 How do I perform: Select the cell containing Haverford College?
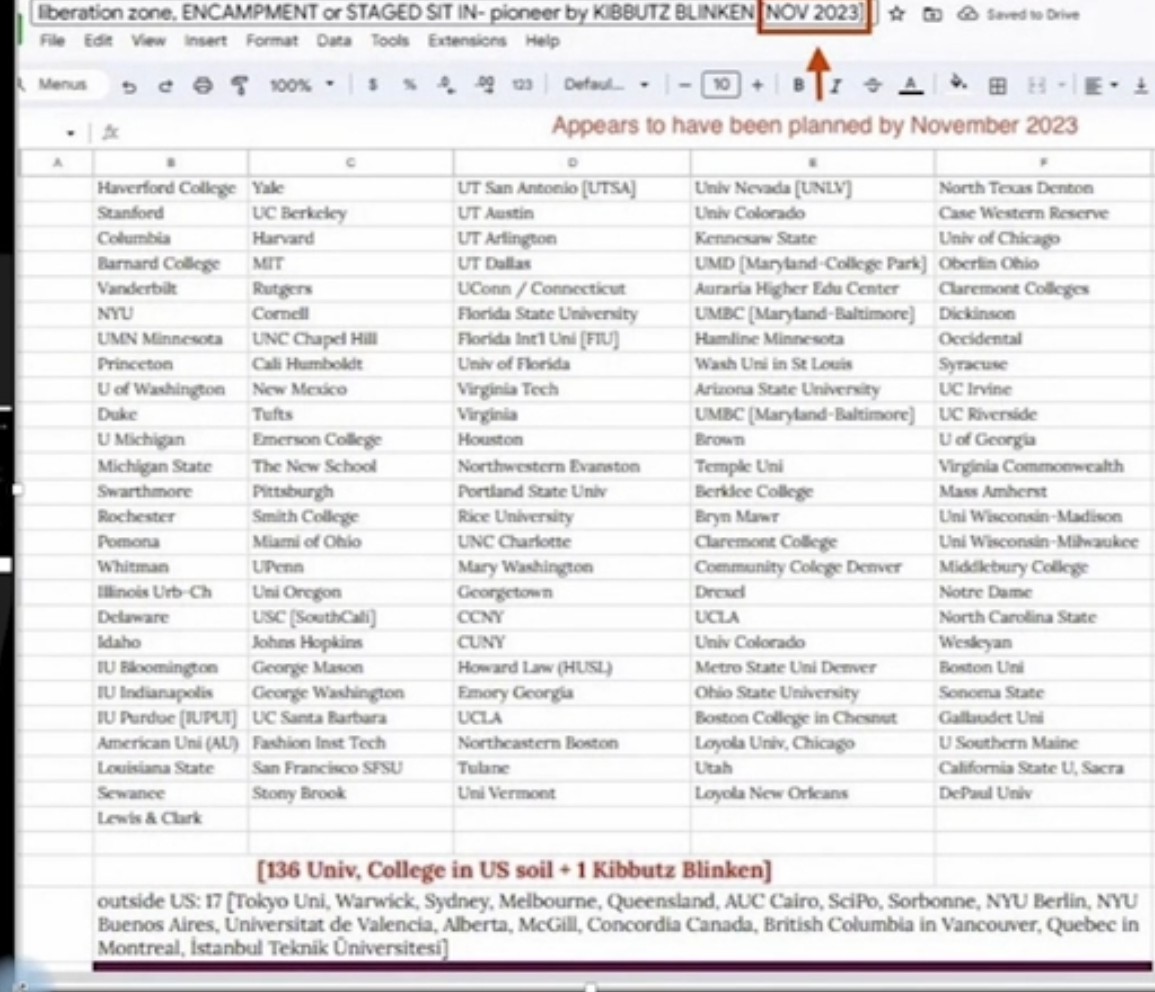pos(171,188)
